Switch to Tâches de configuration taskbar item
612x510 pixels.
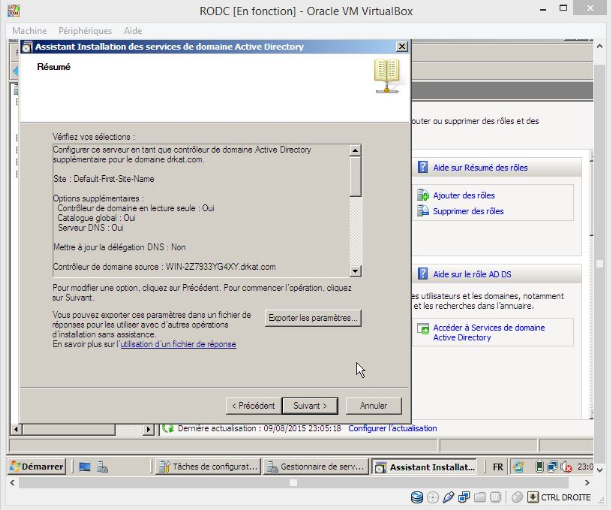click(x=208, y=467)
